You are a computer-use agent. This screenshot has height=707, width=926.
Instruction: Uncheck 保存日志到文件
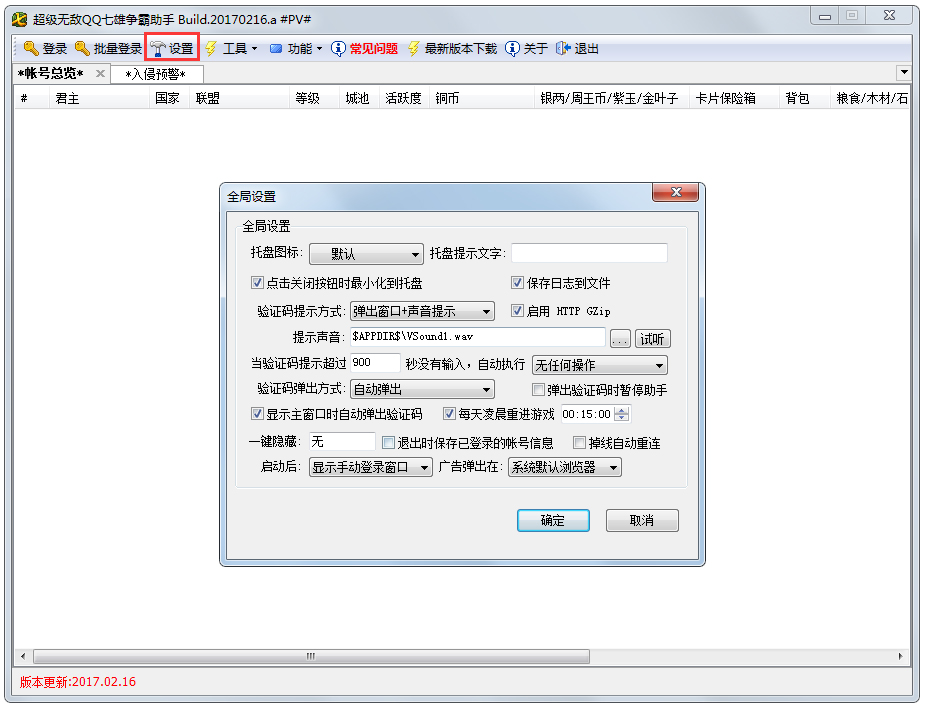pyautogui.click(x=517, y=283)
